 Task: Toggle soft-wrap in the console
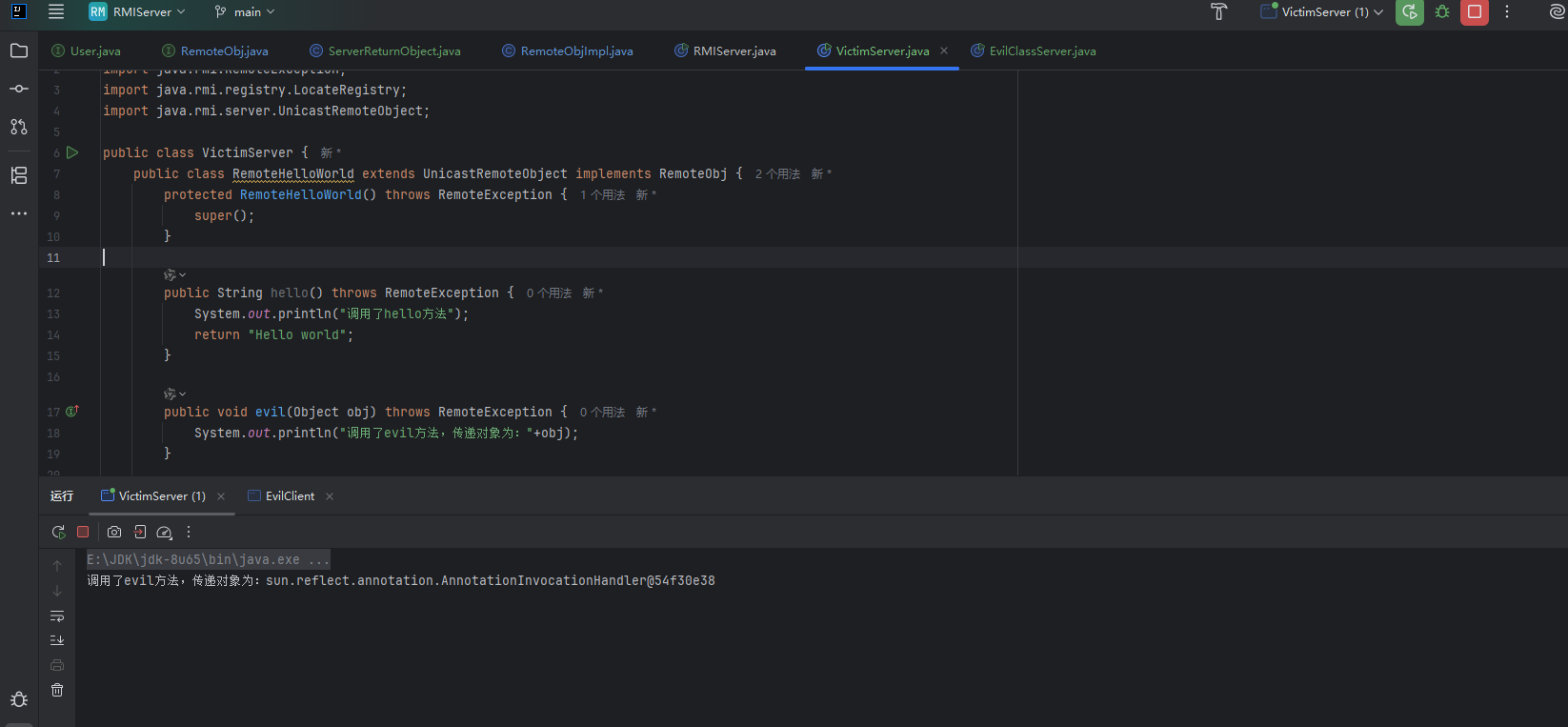point(57,616)
